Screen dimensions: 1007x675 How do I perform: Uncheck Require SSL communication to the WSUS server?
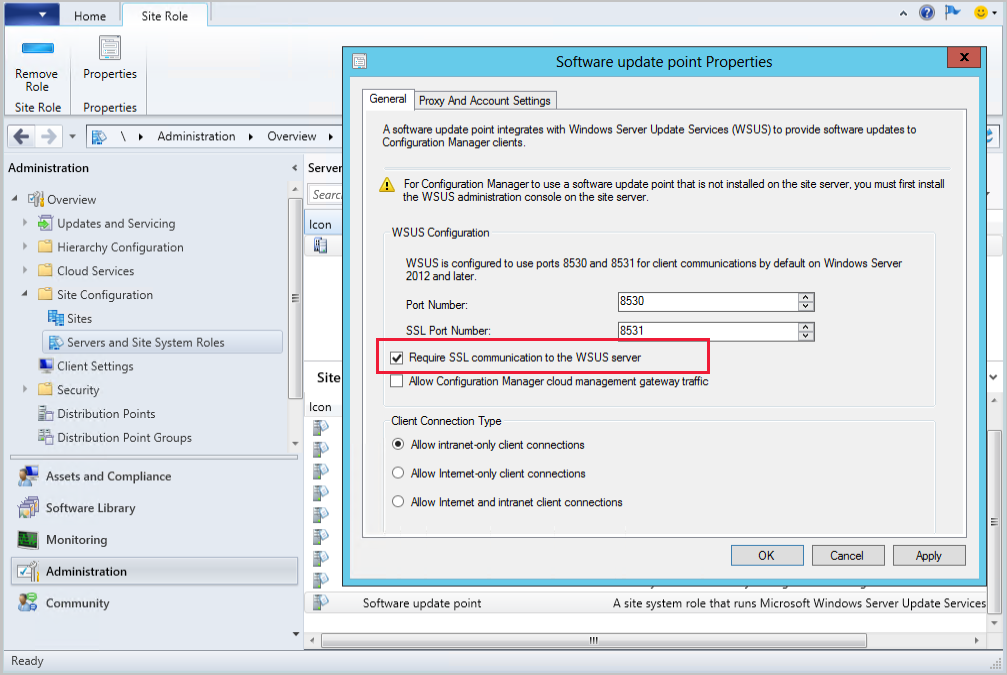click(397, 357)
